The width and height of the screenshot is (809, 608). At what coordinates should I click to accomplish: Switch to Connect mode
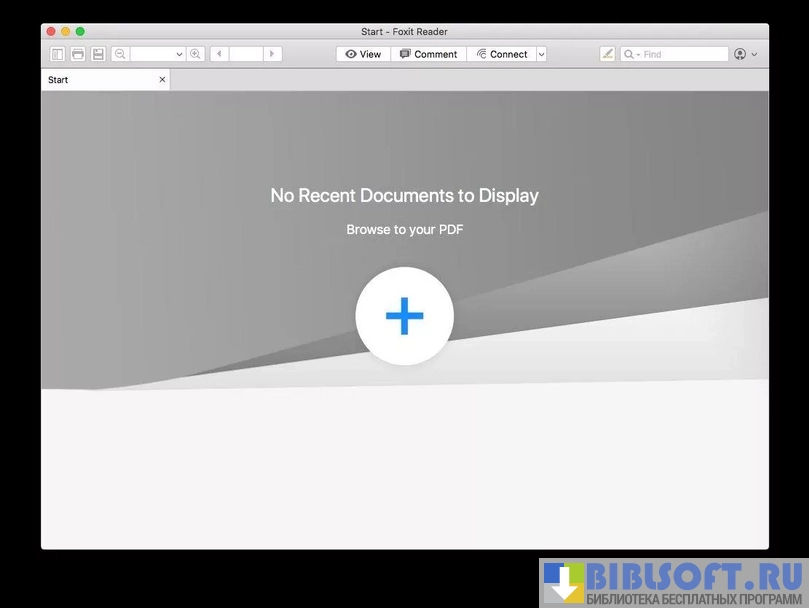501,54
